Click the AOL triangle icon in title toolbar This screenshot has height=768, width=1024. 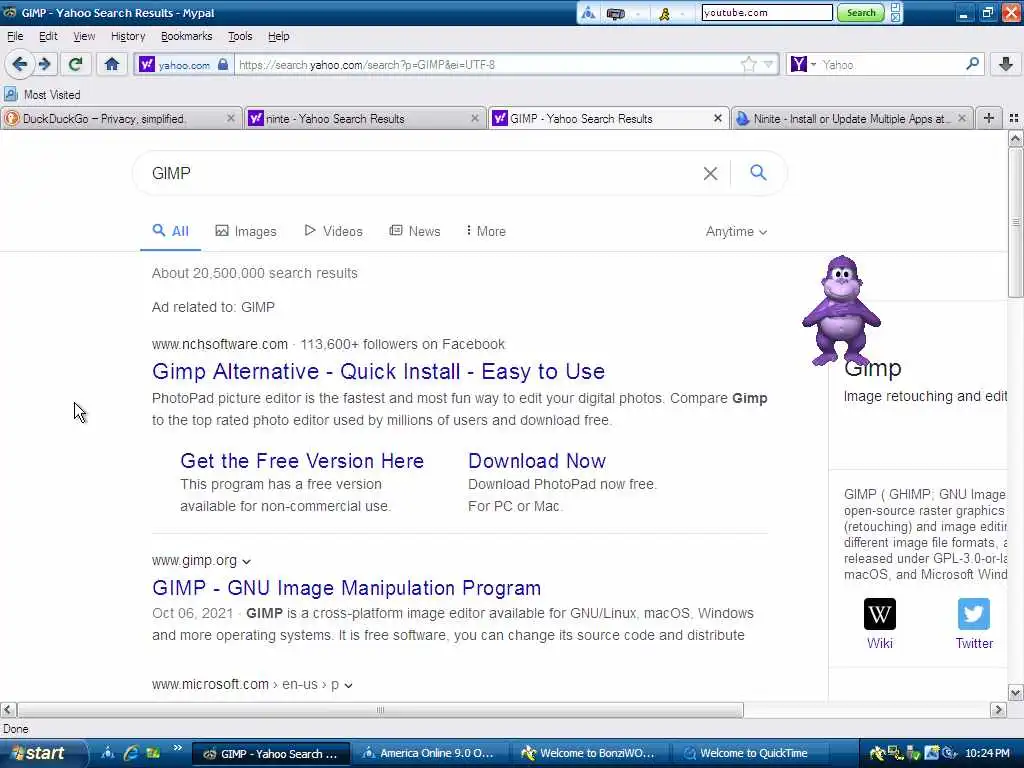pyautogui.click(x=588, y=13)
